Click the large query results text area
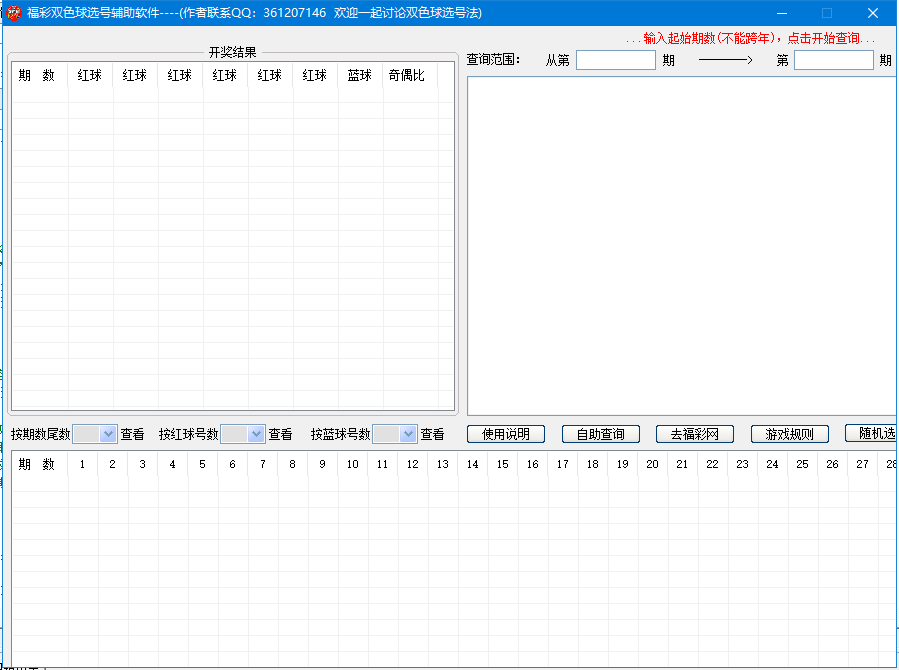Image resolution: width=899 pixels, height=670 pixels. pos(680,245)
